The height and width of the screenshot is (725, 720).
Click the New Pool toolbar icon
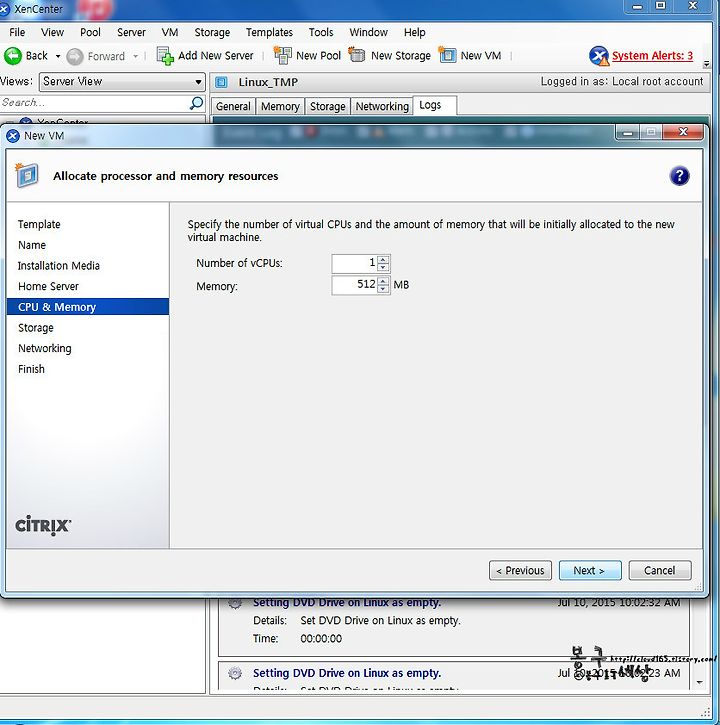click(283, 55)
